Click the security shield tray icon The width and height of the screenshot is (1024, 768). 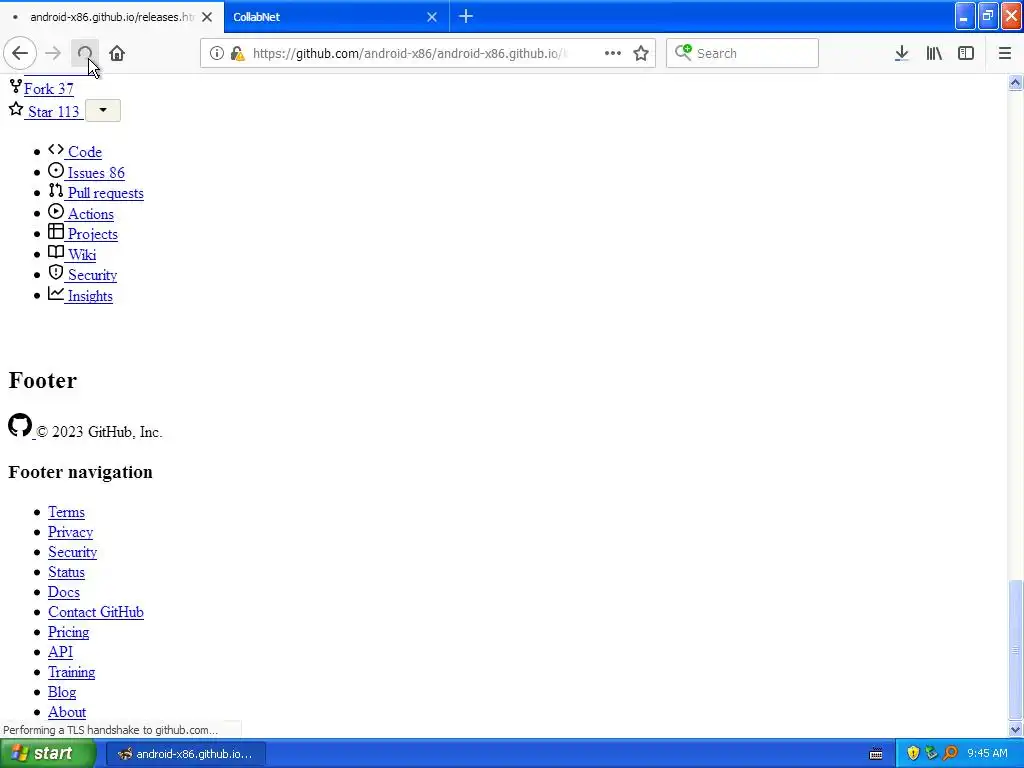913,753
